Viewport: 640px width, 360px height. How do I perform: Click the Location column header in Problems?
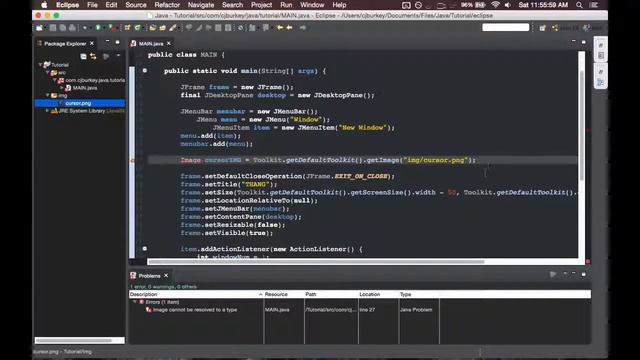[x=378, y=294]
